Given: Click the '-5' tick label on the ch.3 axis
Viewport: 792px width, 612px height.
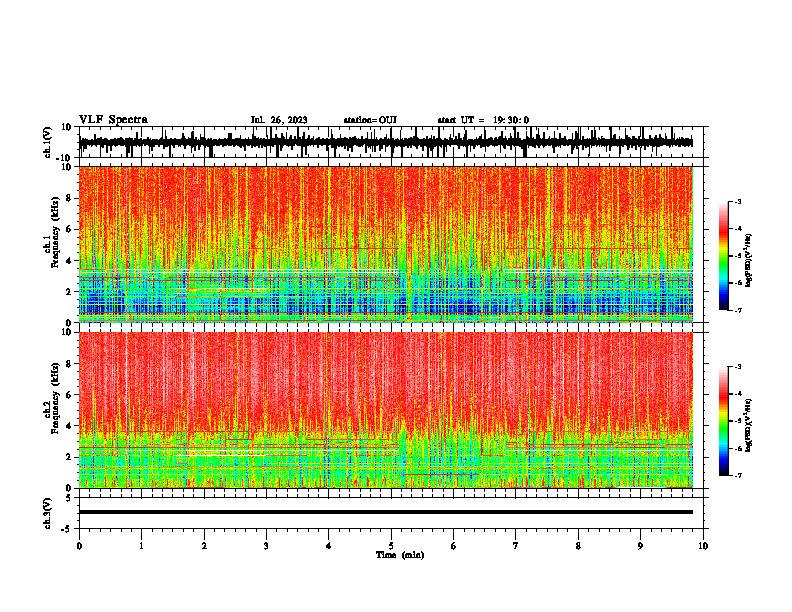Looking at the screenshot, I should coord(67,529).
